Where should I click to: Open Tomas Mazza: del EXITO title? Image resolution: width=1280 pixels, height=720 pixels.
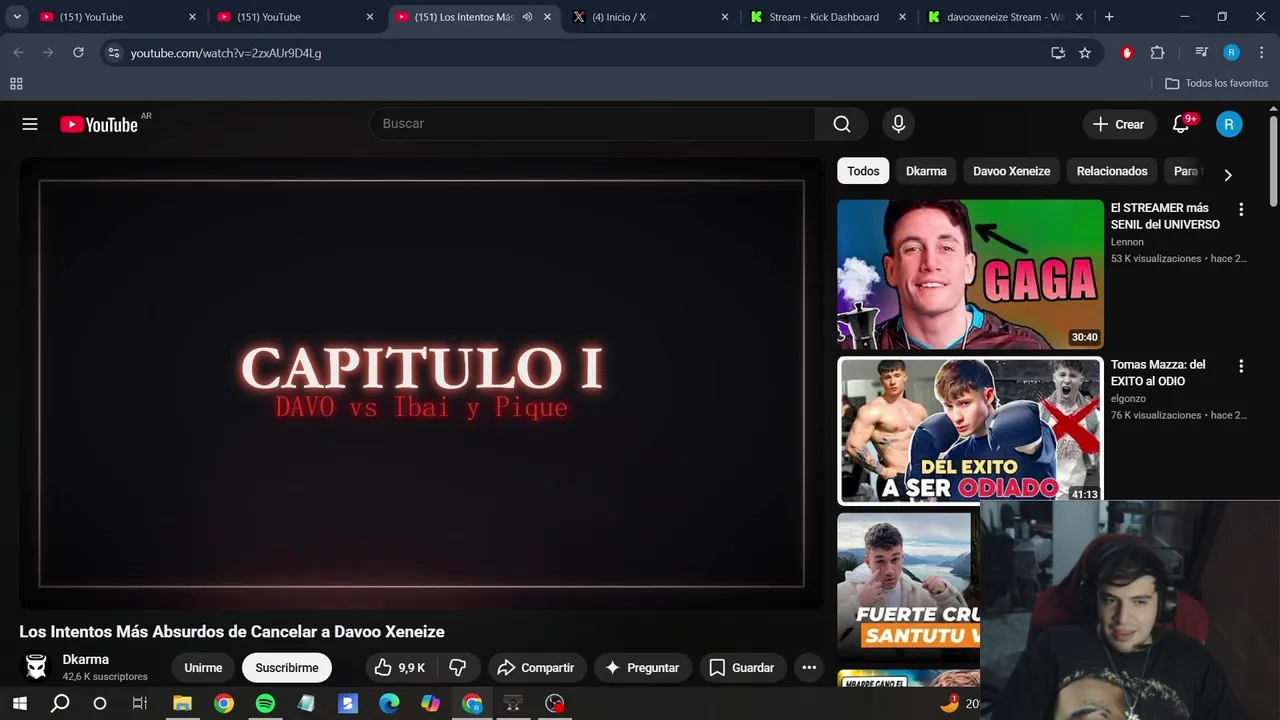coord(1158,373)
